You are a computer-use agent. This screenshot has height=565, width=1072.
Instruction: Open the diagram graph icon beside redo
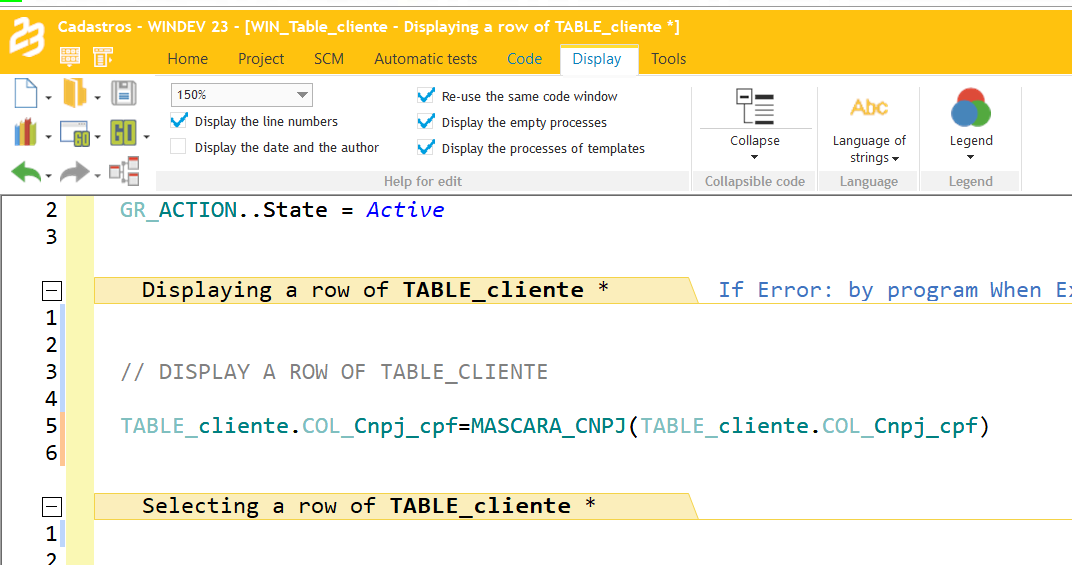coord(124,171)
